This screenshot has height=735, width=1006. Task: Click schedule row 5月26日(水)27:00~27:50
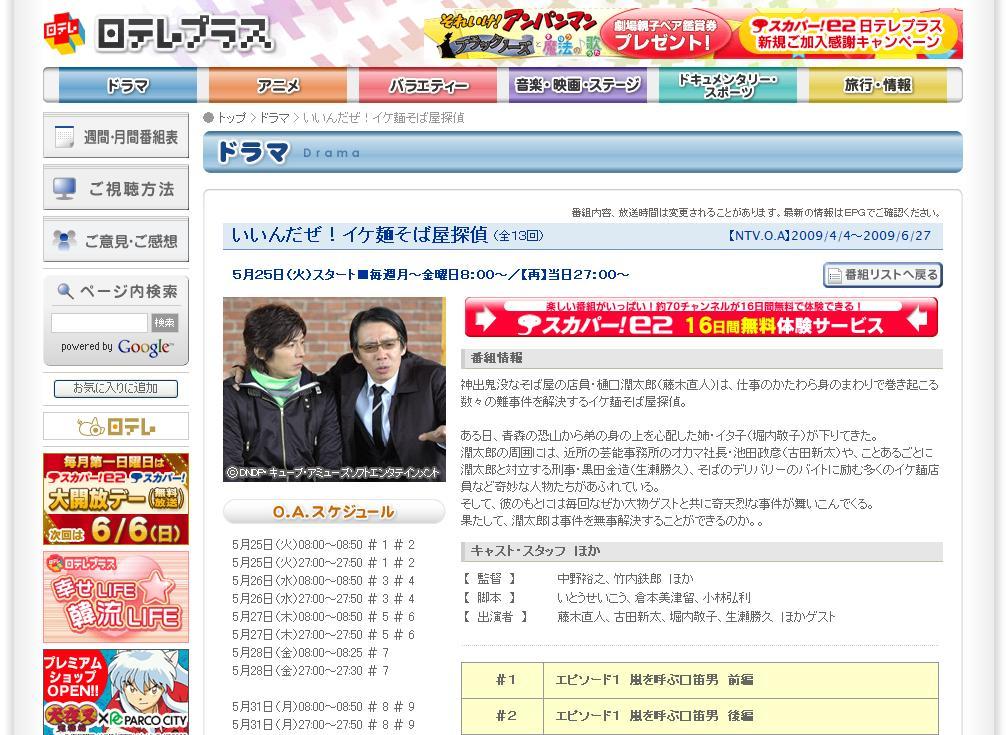323,598
